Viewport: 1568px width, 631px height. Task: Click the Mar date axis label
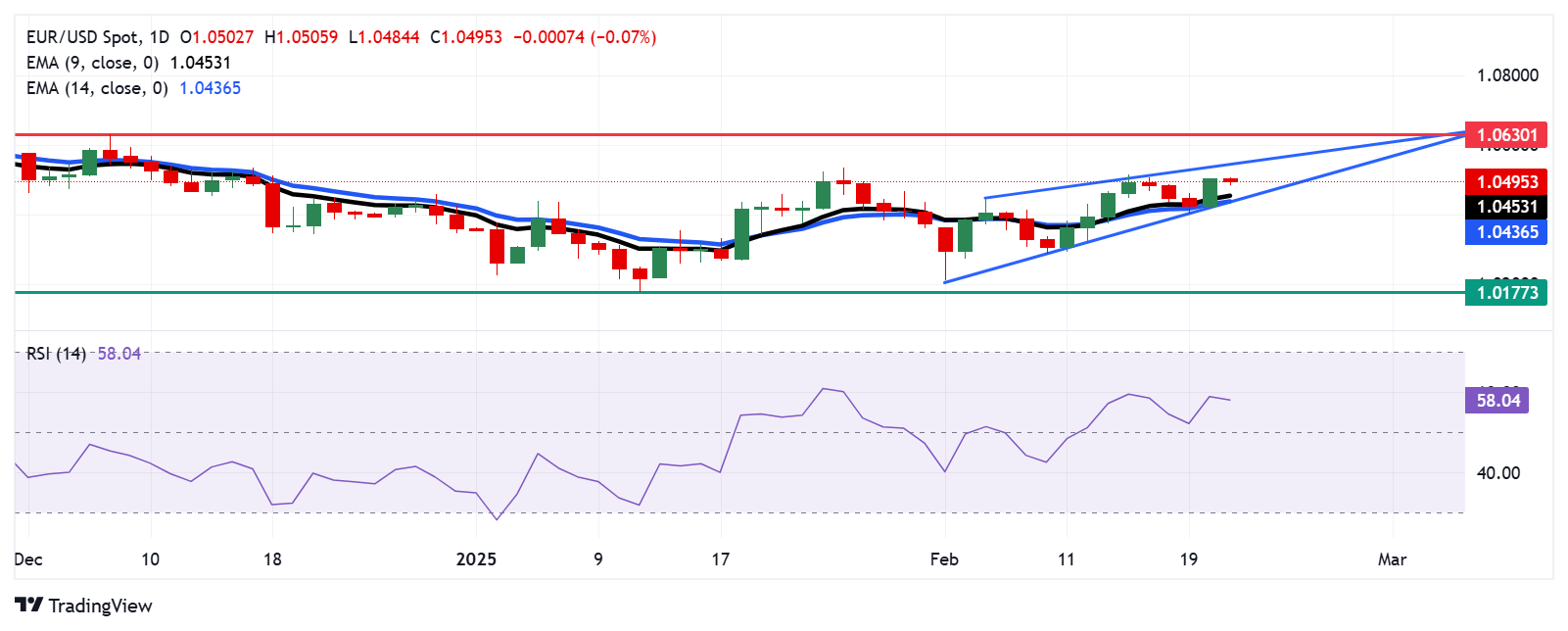pyautogui.click(x=1392, y=559)
